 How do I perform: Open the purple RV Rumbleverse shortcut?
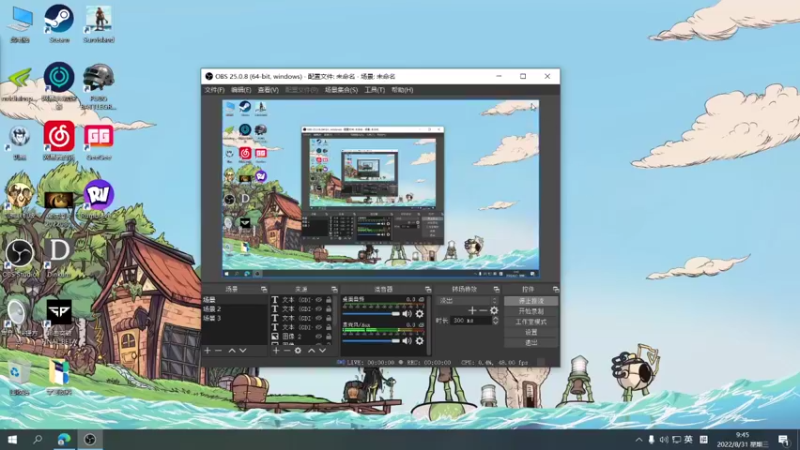[98, 199]
